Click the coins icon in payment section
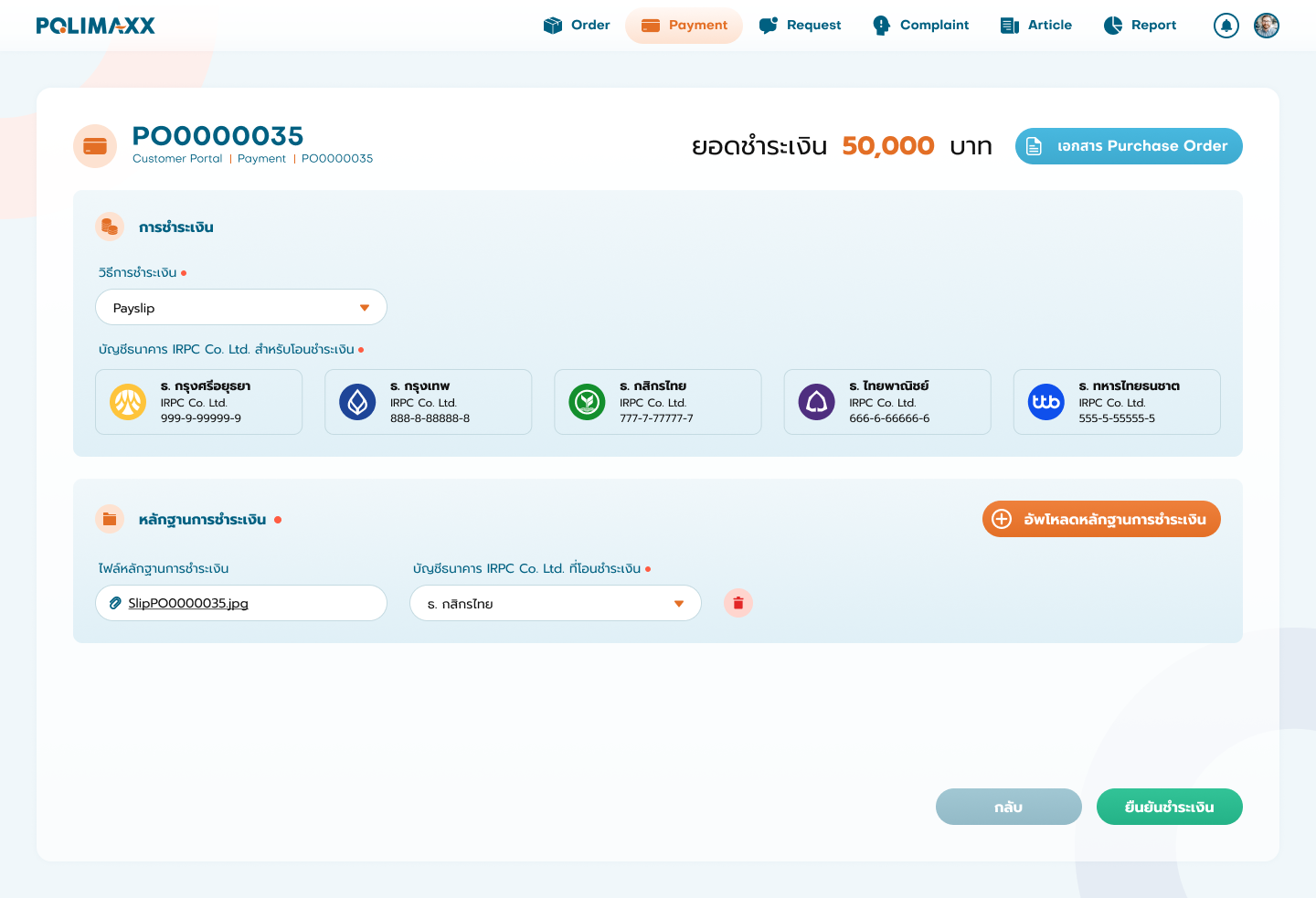Viewport: 1316px width, 898px height. pyautogui.click(x=110, y=227)
